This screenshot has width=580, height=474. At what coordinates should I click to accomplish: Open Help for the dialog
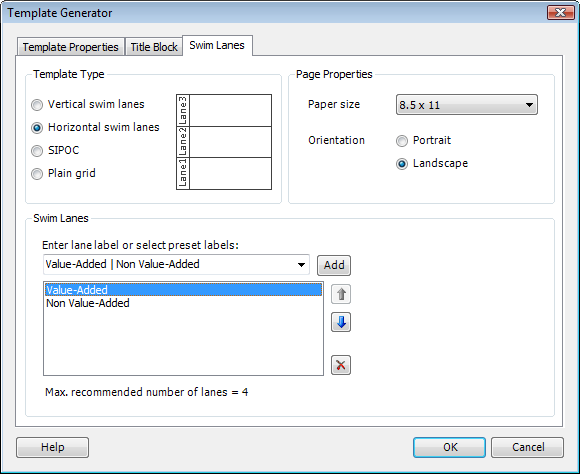(x=53, y=447)
